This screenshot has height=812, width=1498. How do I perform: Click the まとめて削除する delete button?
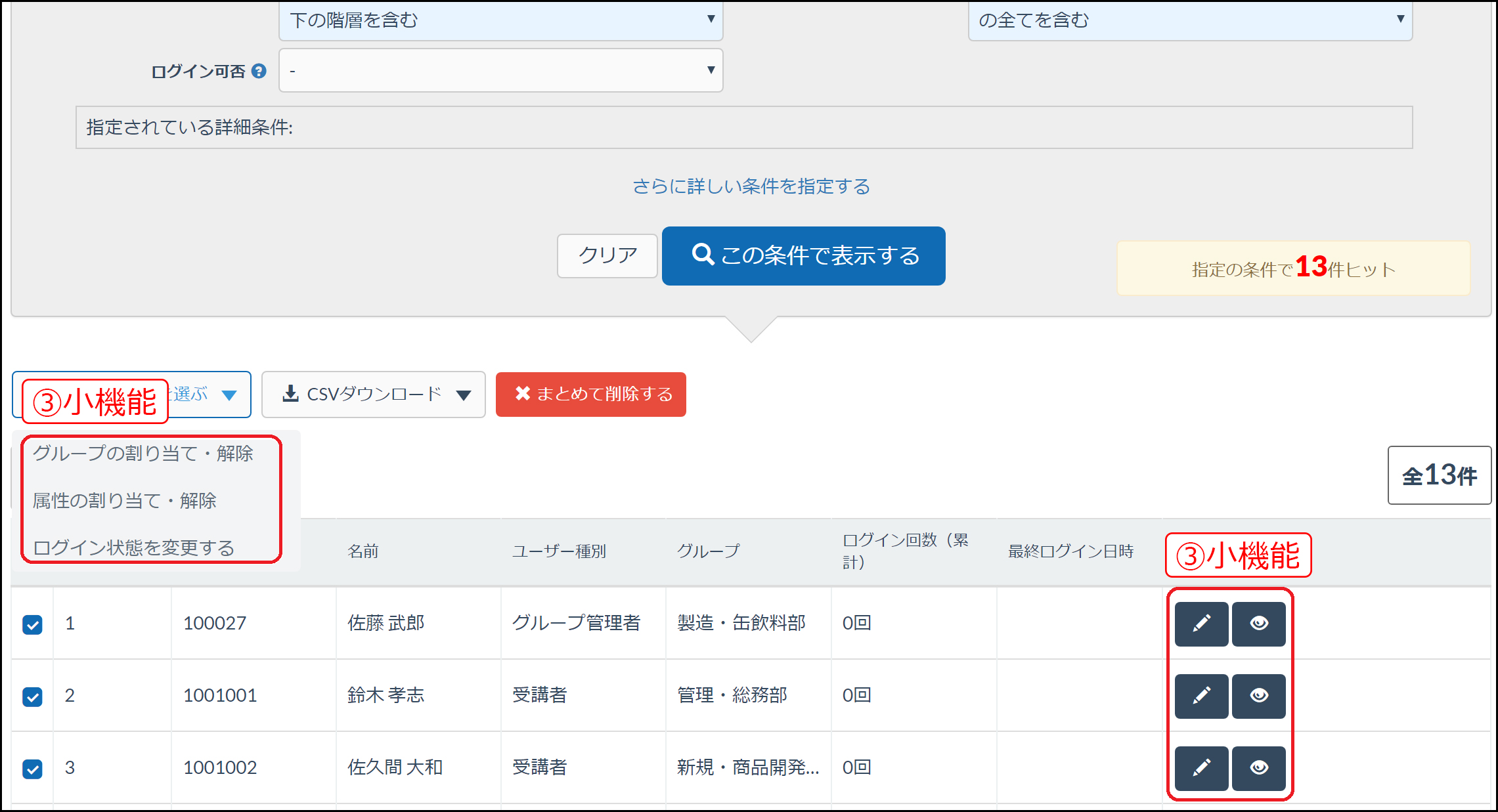(x=590, y=395)
